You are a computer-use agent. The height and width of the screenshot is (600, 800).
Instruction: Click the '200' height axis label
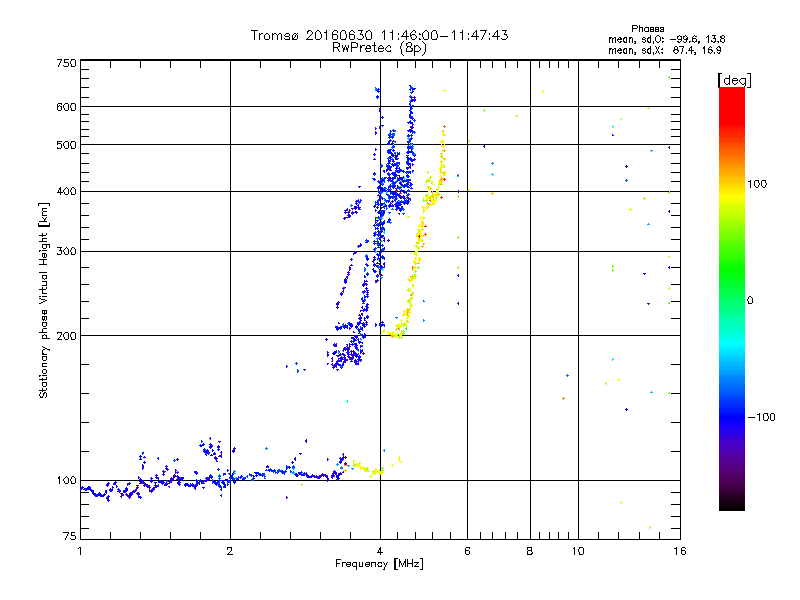tap(66, 336)
